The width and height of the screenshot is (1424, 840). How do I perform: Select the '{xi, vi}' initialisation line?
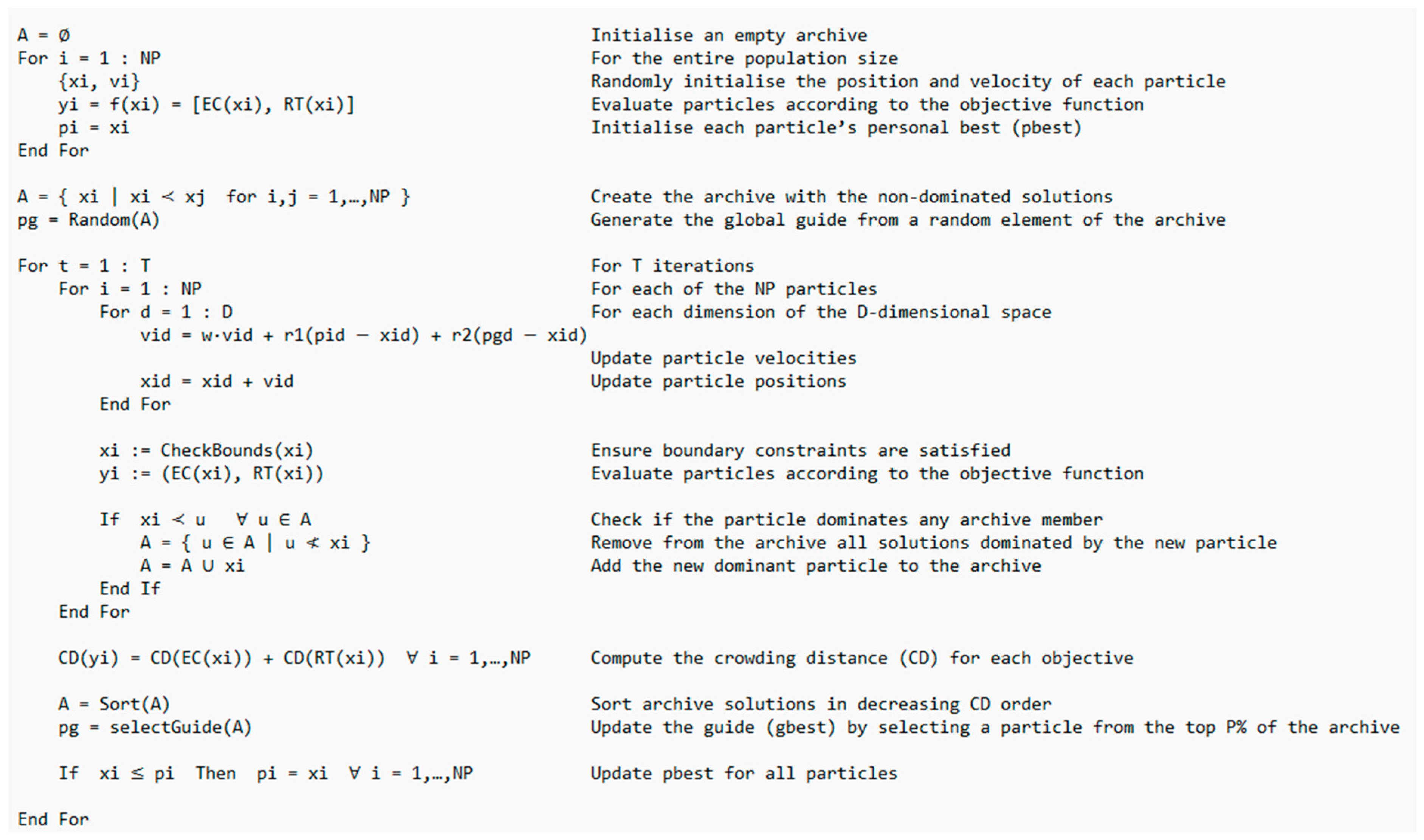(99, 82)
